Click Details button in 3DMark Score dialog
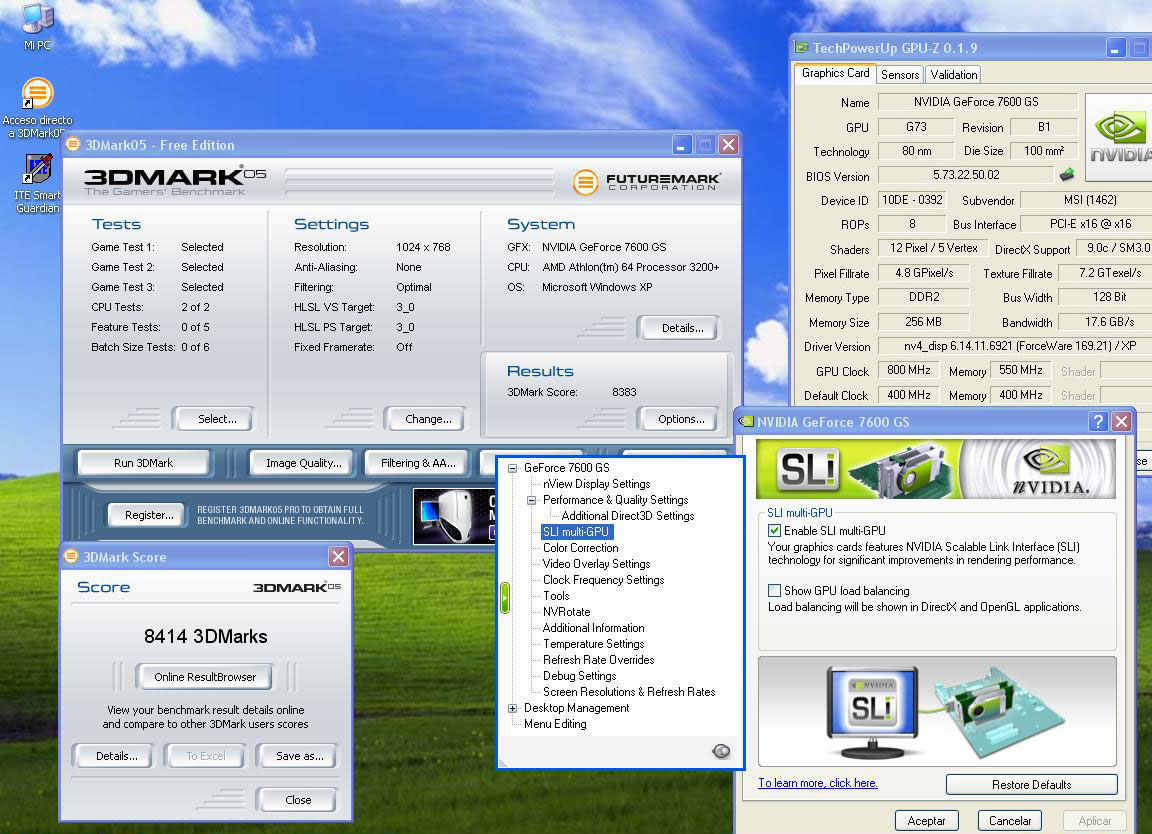The height and width of the screenshot is (834, 1152). 115,756
